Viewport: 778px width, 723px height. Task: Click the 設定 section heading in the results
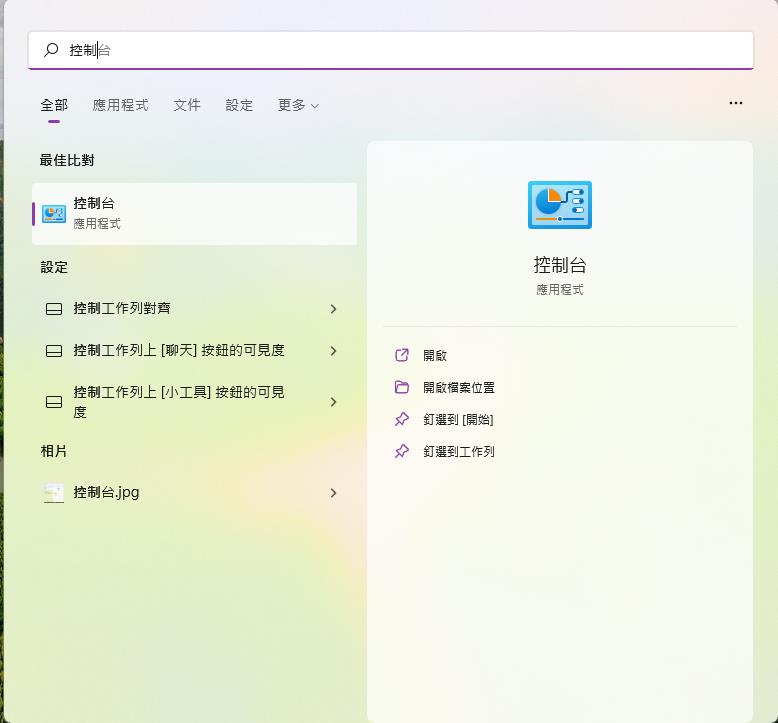[54, 267]
